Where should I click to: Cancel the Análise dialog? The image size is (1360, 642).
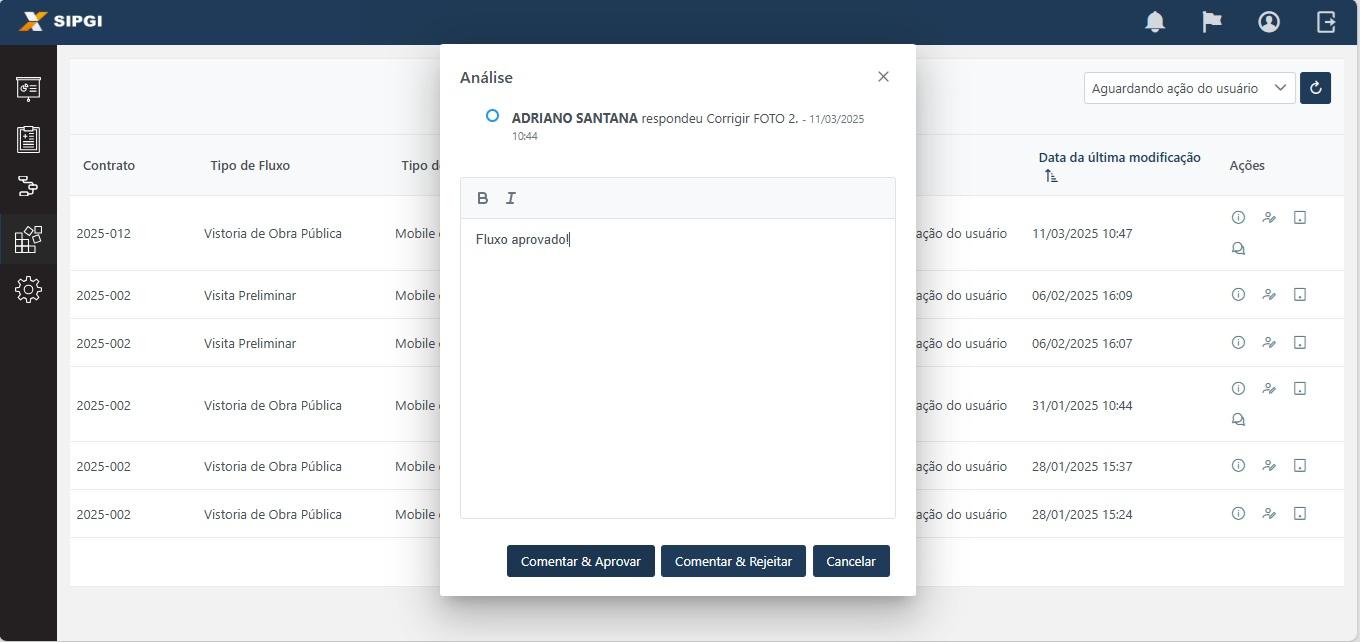point(851,561)
